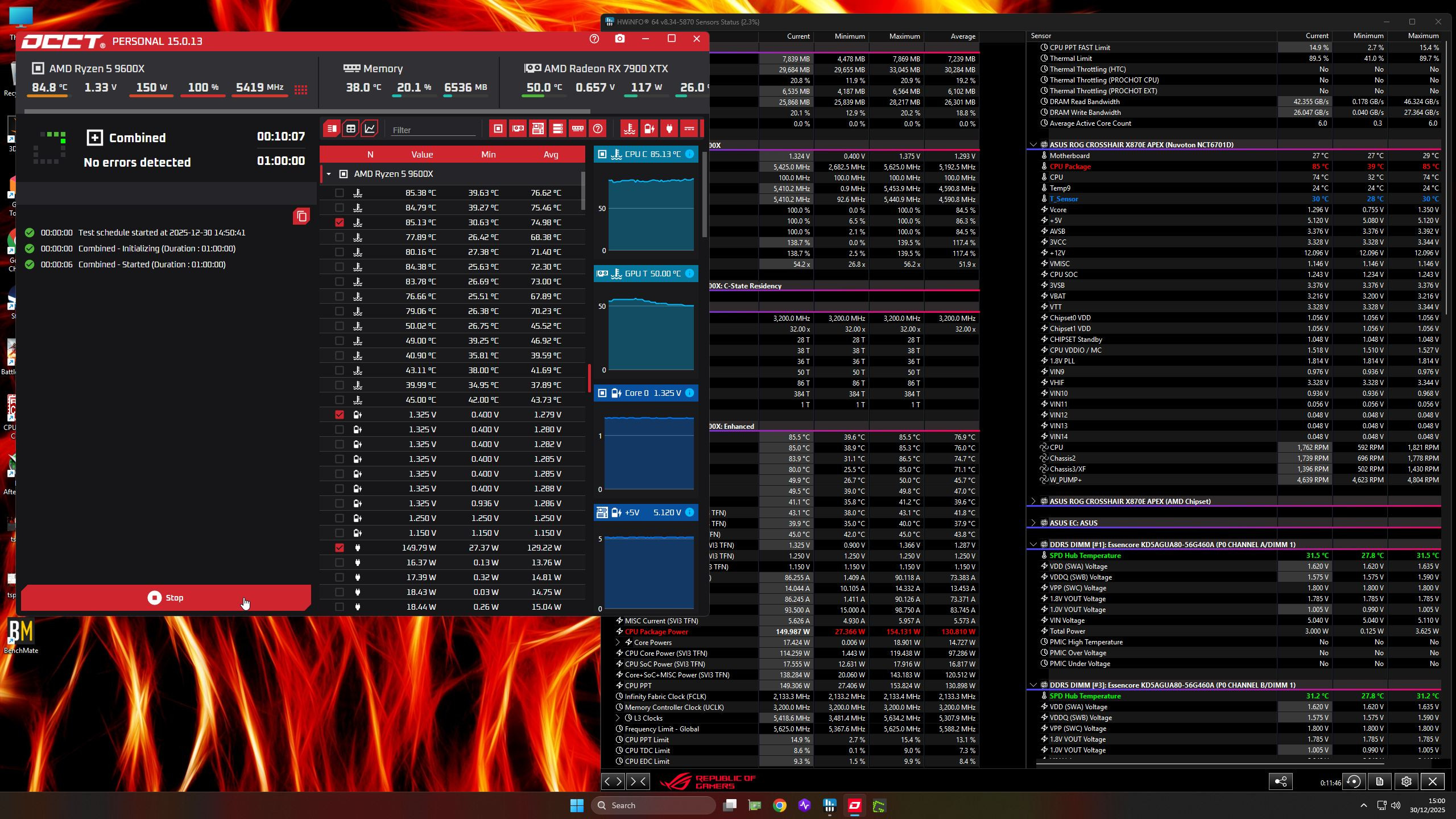Take an OCCT screenshot with the camera icon
The width and height of the screenshot is (1456, 819).
tap(620, 39)
